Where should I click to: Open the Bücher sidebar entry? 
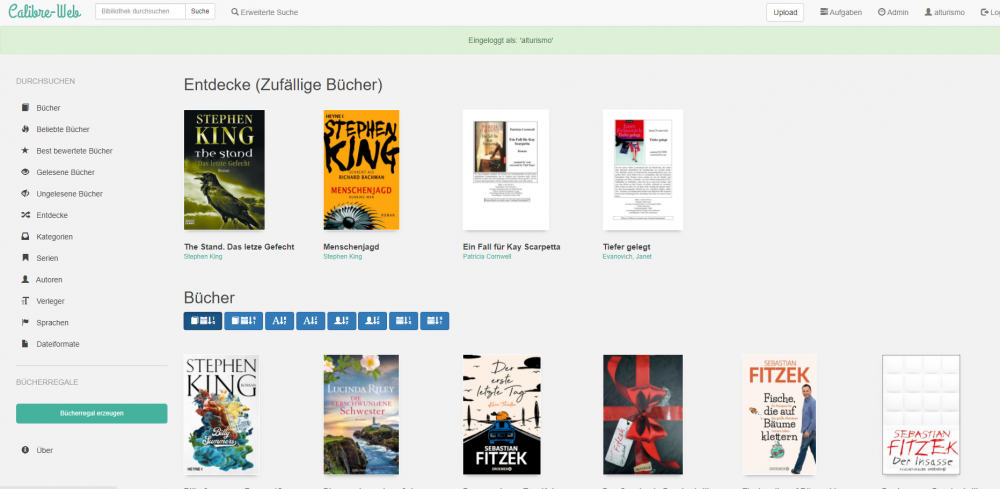tap(41, 108)
